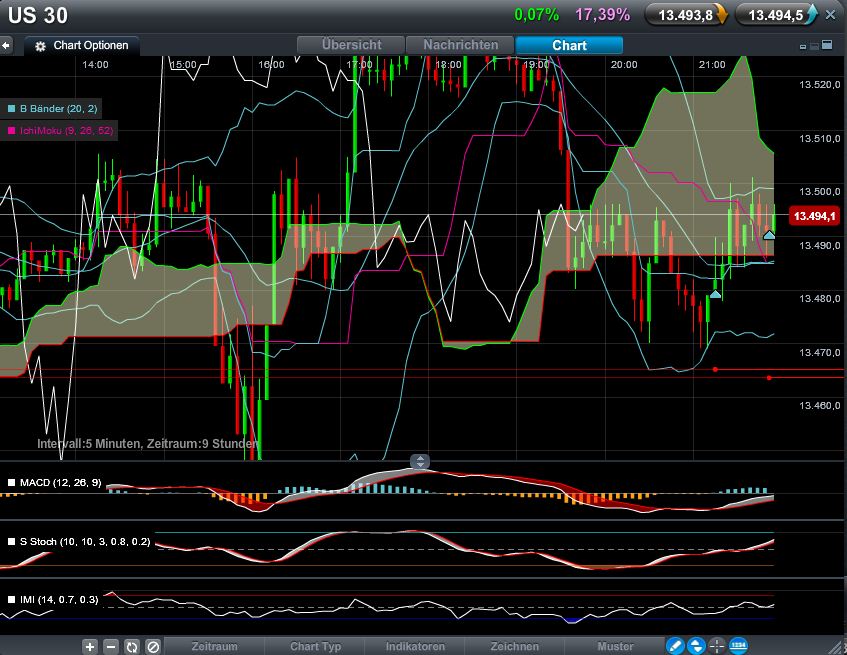Click the cyan triangle marker near 13.480
Viewport: 847px width, 655px height.
[715, 294]
